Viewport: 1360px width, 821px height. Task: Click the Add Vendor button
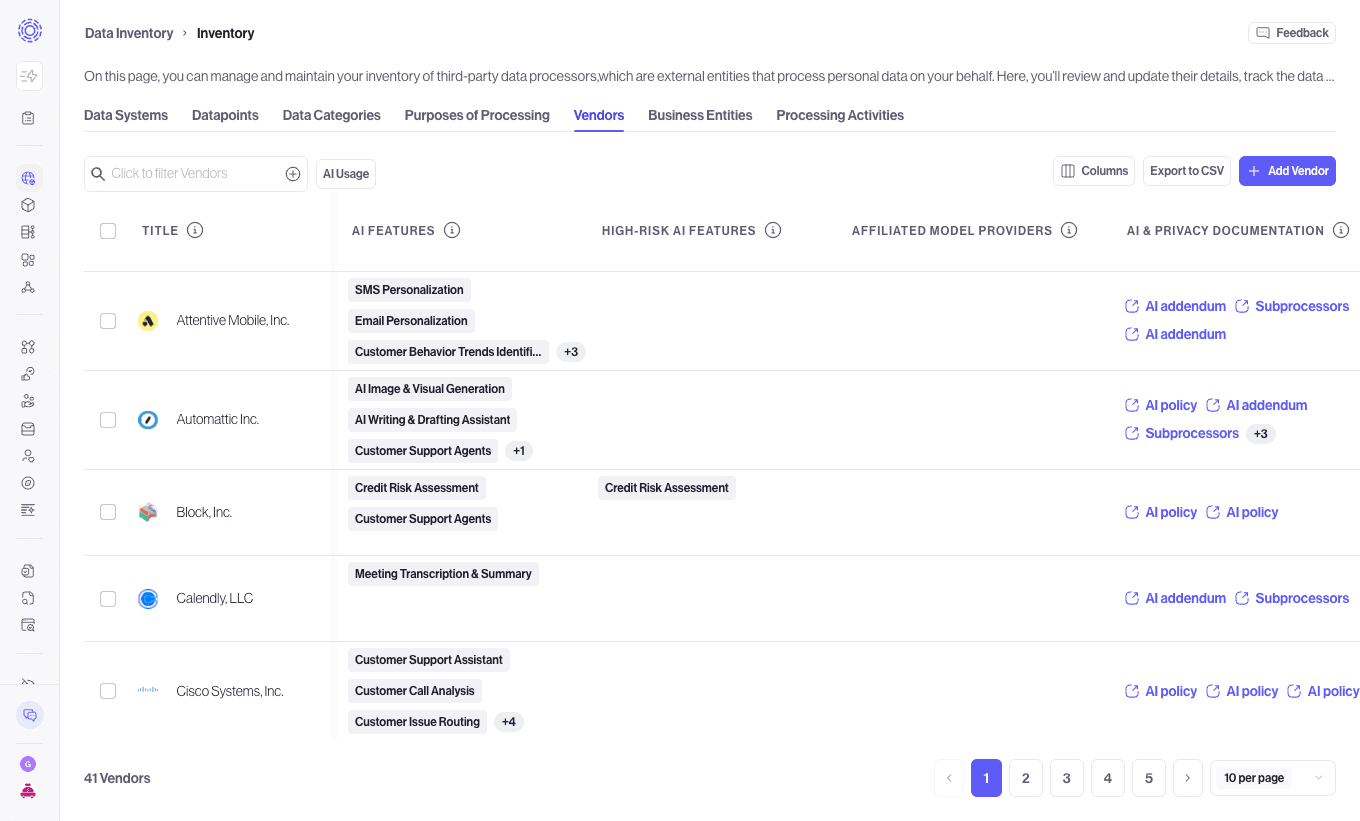coord(1287,171)
